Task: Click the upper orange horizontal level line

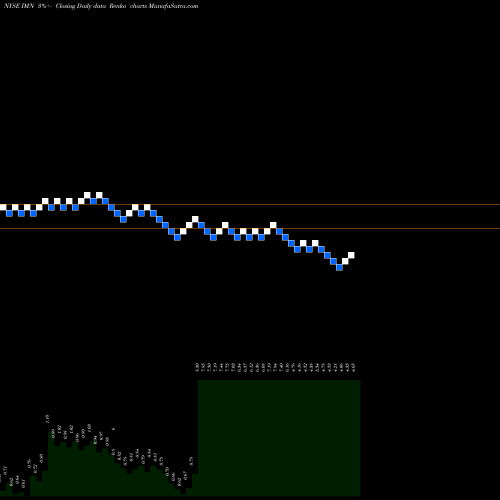Action: (250, 204)
